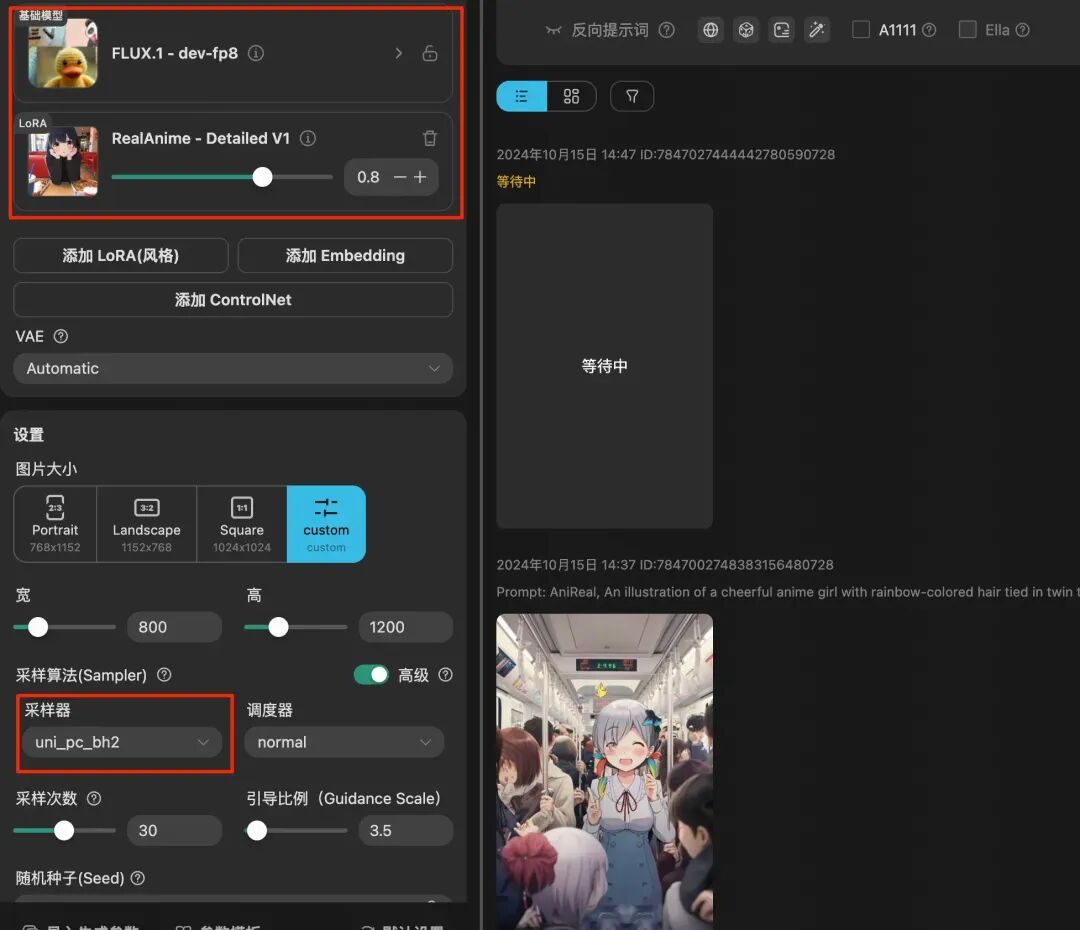Click the 添加 LoRA(风格) button
1080x930 pixels.
point(121,256)
